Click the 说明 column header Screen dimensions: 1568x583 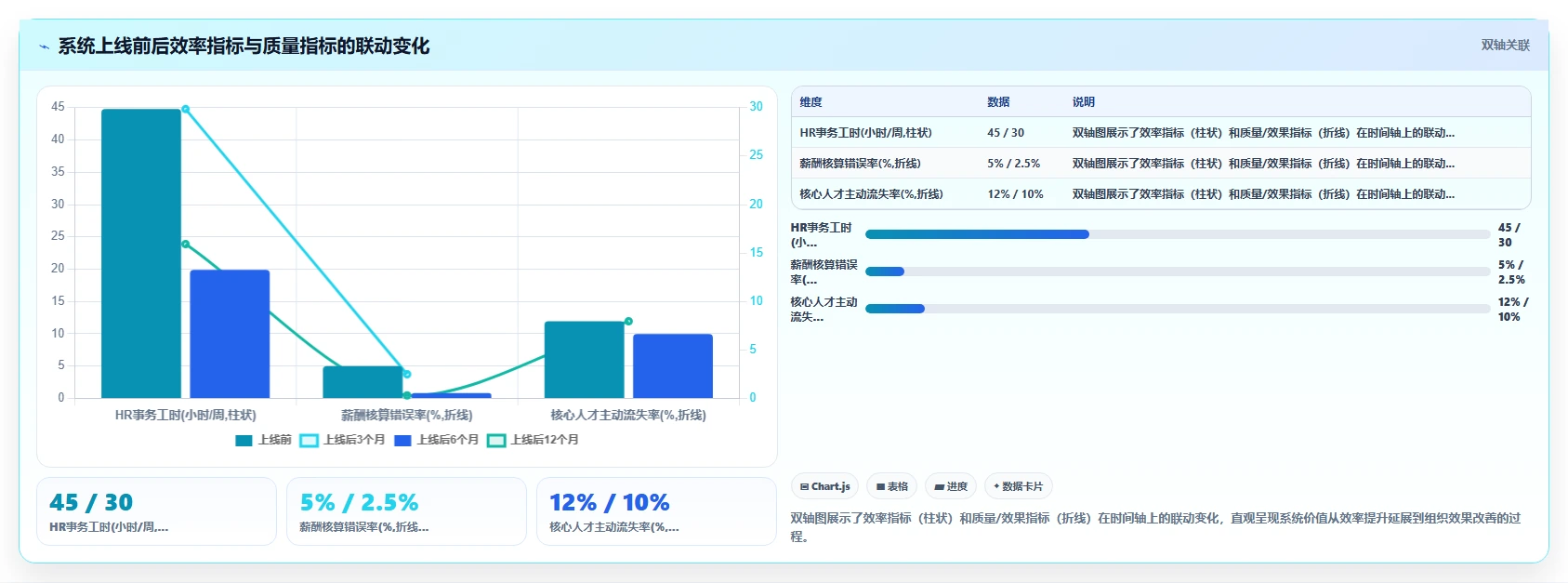[1083, 102]
